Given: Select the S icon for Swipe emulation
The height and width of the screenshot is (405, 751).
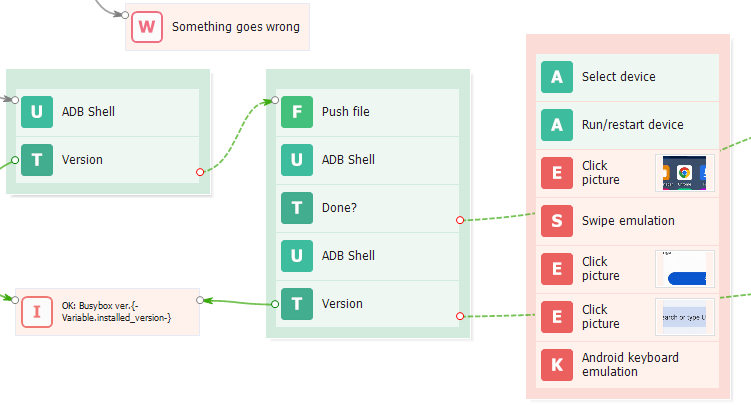Looking at the screenshot, I should click(x=556, y=220).
